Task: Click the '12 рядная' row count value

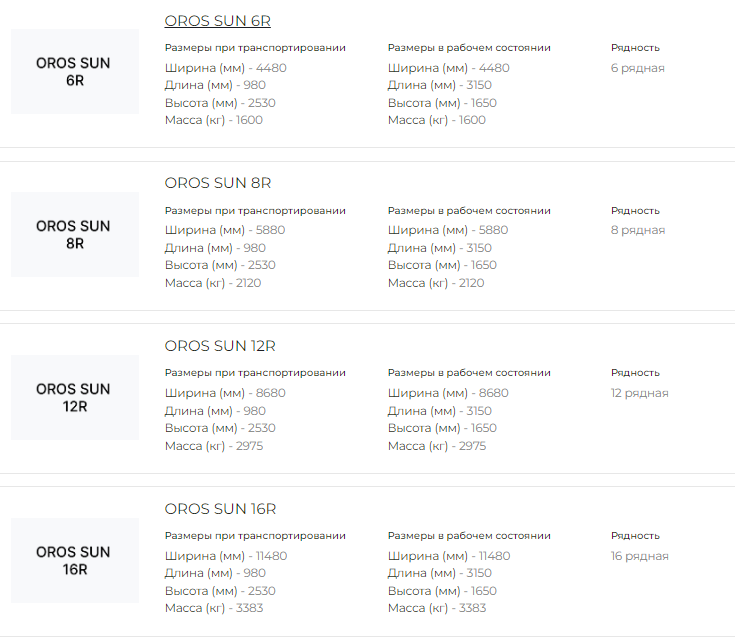Action: click(x=639, y=393)
